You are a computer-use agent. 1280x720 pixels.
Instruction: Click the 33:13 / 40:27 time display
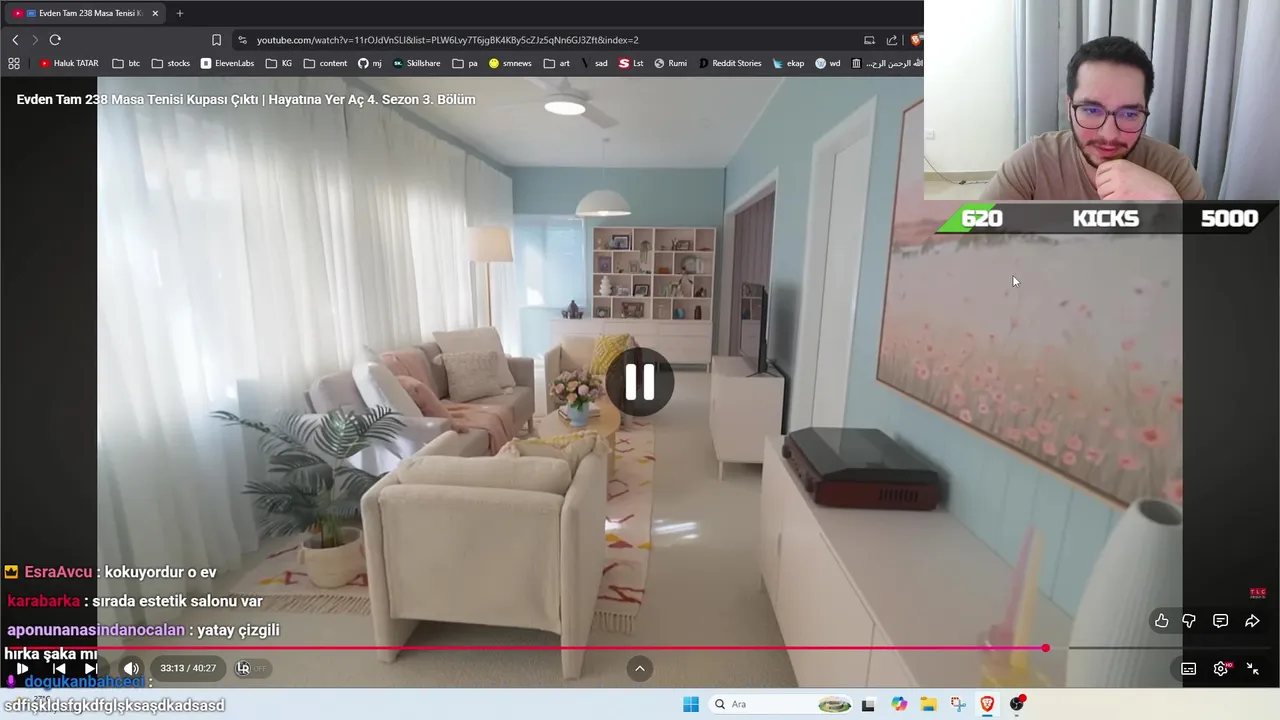pos(188,668)
